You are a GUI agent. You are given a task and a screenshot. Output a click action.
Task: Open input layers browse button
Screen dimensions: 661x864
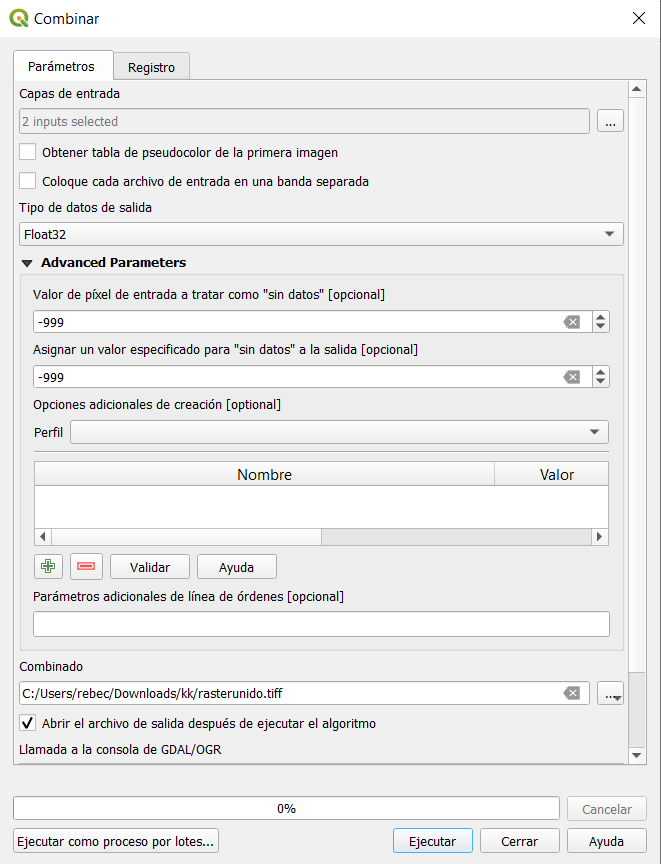point(610,121)
